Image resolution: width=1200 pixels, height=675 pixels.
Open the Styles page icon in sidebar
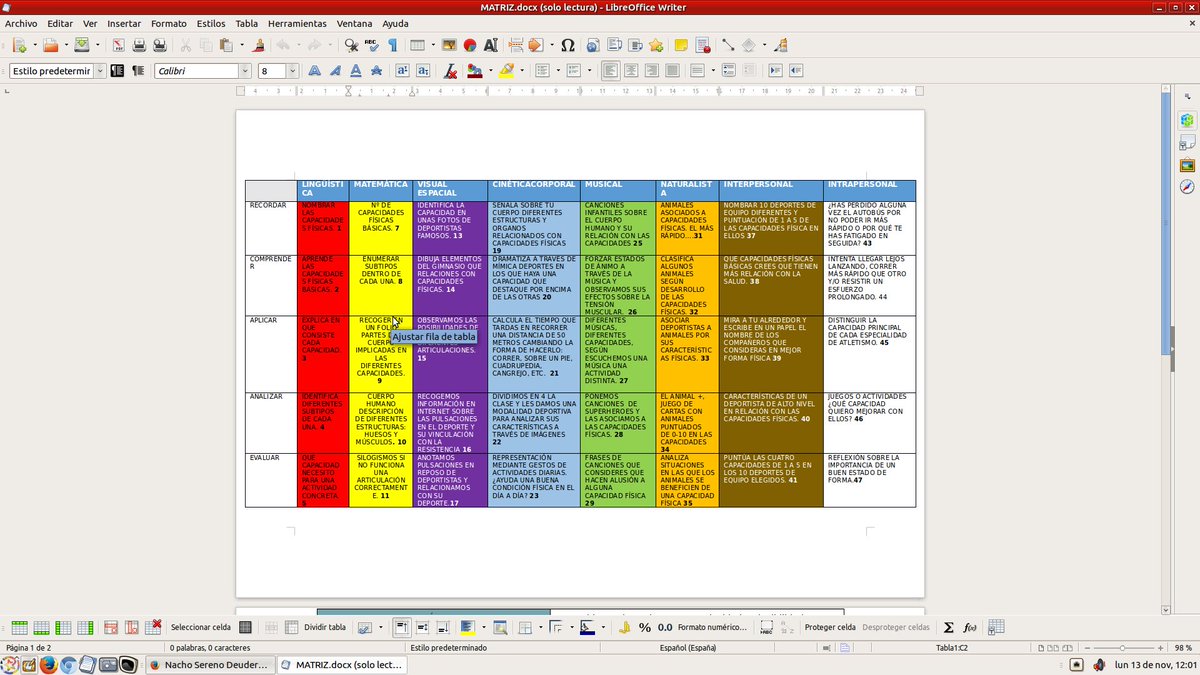click(1187, 142)
